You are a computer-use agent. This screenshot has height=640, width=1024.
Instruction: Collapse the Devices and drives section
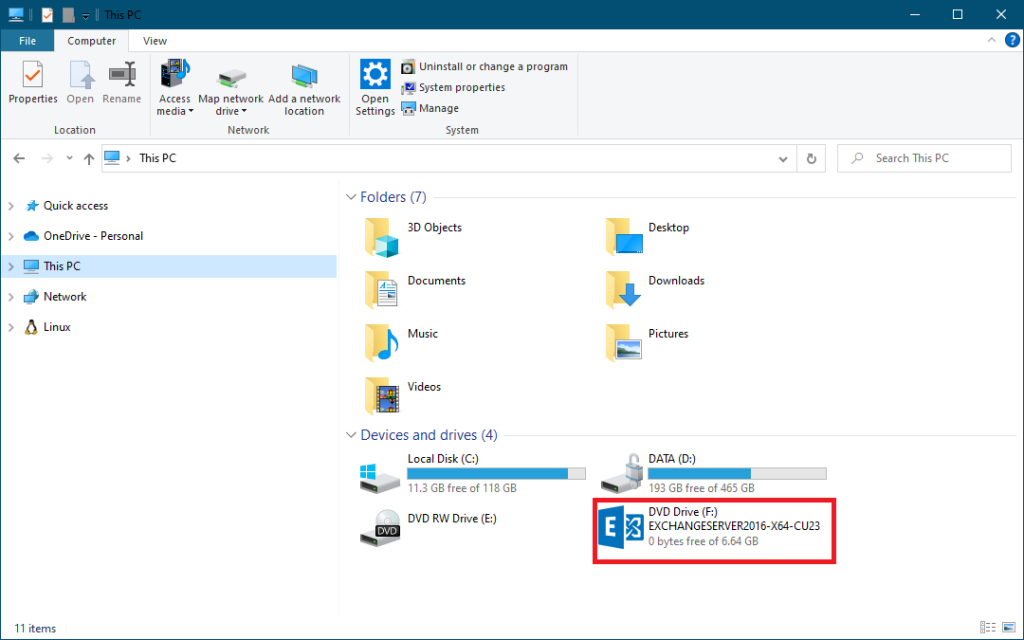(x=351, y=435)
